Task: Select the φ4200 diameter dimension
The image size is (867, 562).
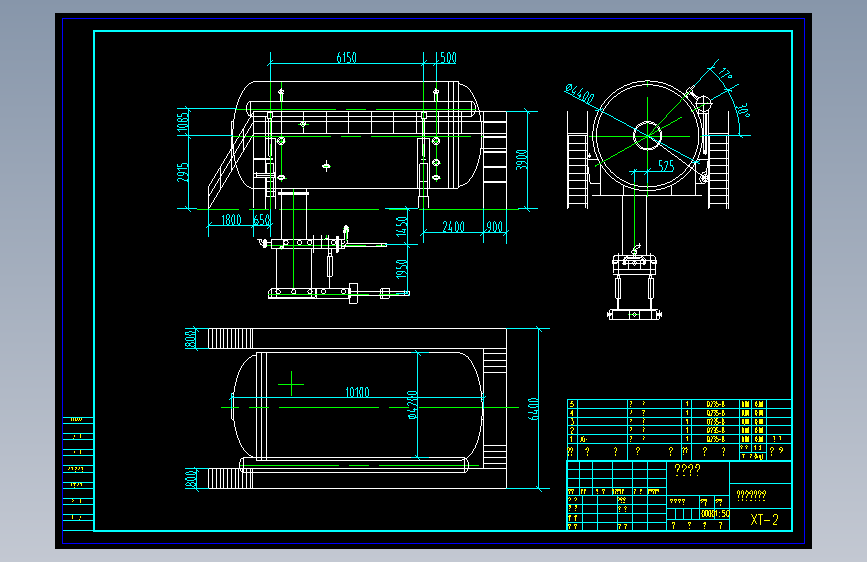Action: tap(412, 405)
